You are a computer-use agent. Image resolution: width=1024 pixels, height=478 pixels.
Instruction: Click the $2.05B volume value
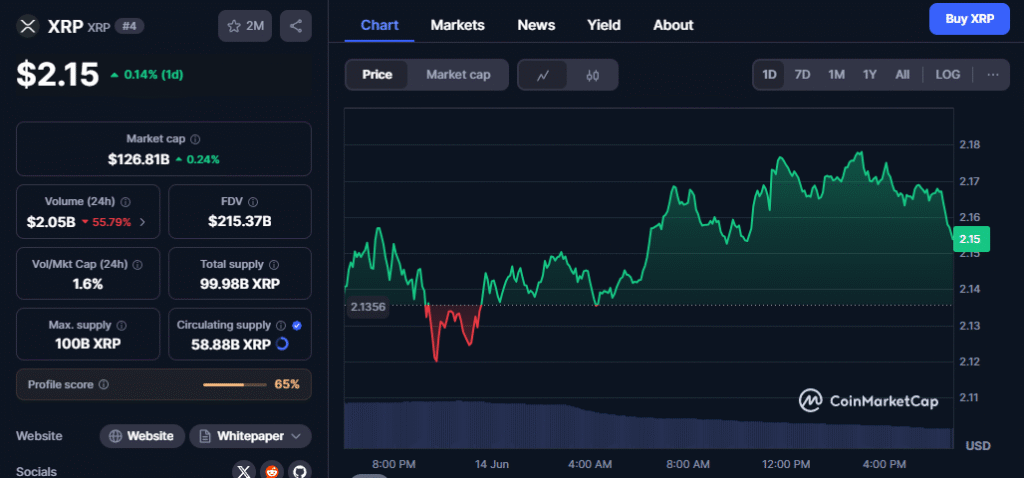[x=50, y=222]
